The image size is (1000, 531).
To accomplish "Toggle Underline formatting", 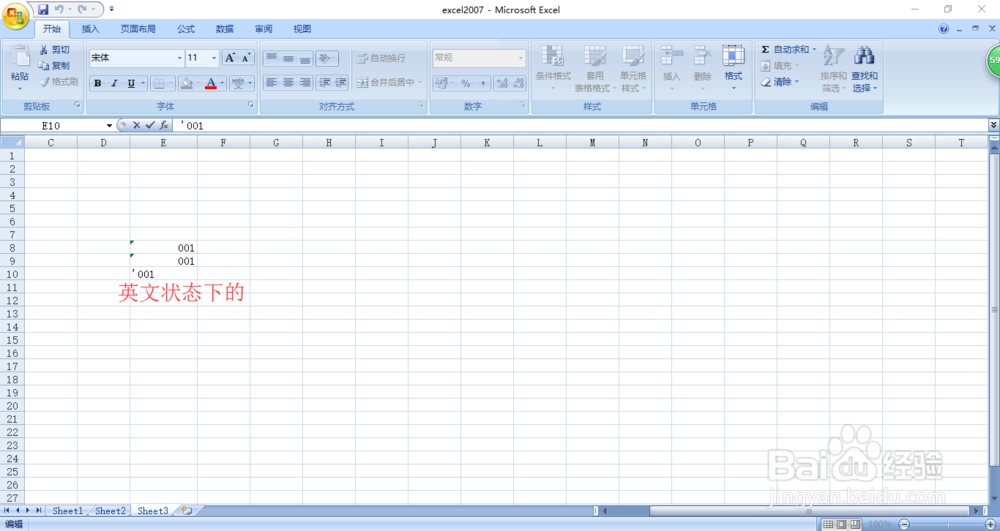I will [x=131, y=84].
